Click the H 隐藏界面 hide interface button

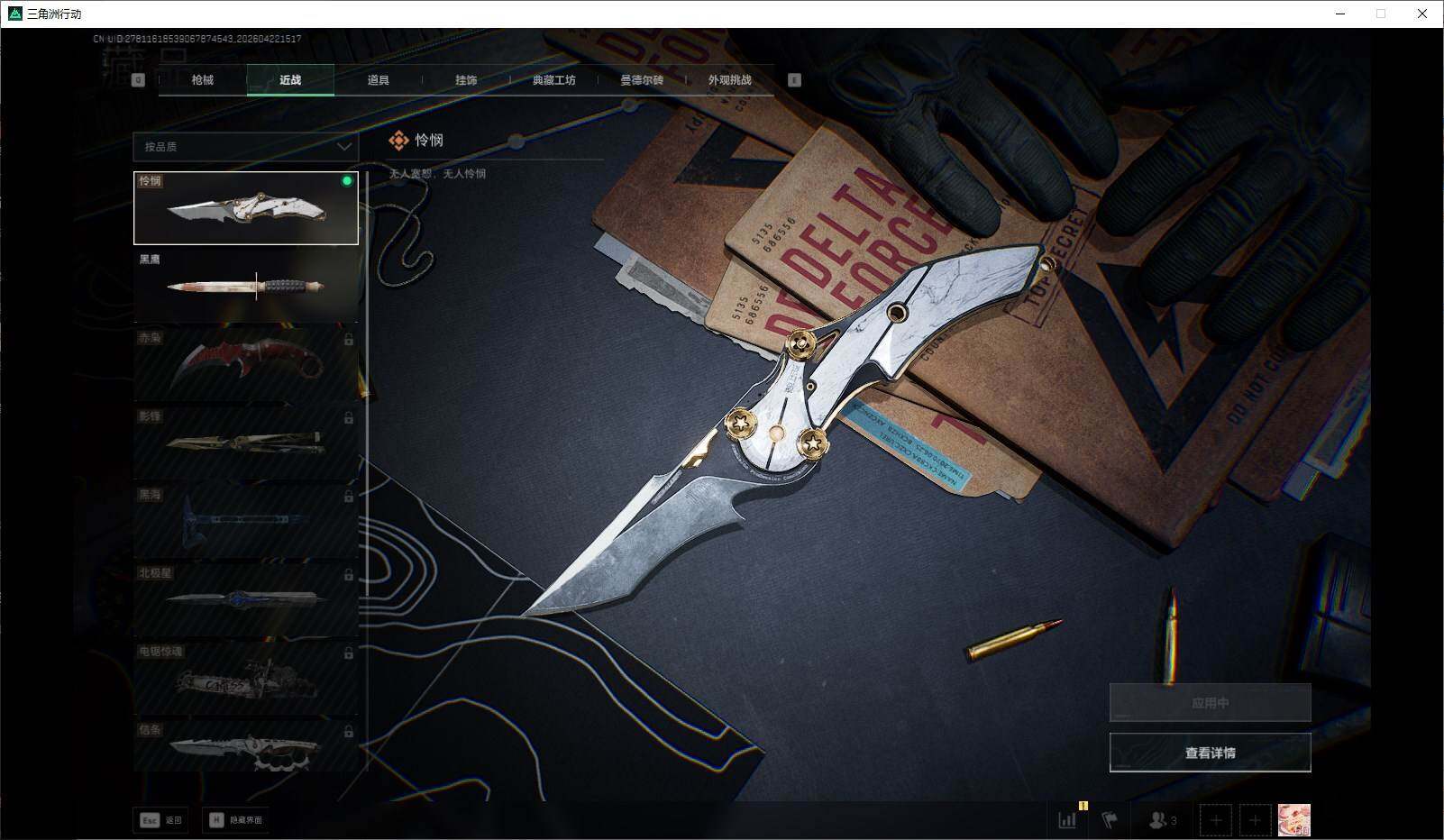click(235, 820)
